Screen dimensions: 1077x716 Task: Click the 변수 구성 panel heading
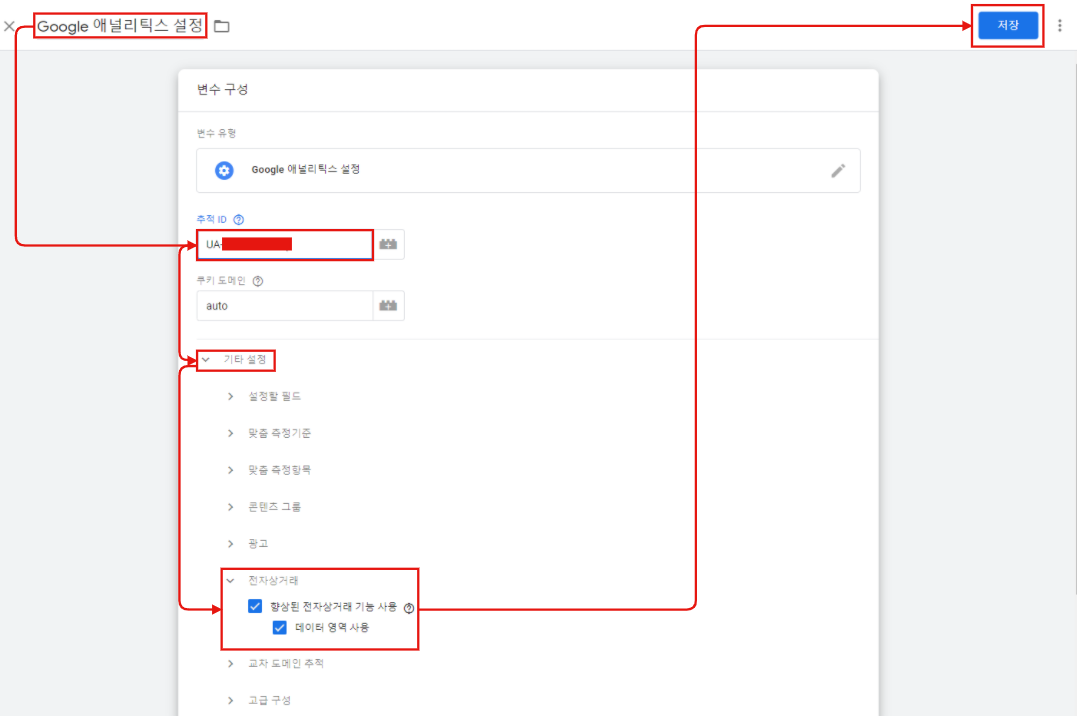tap(223, 89)
